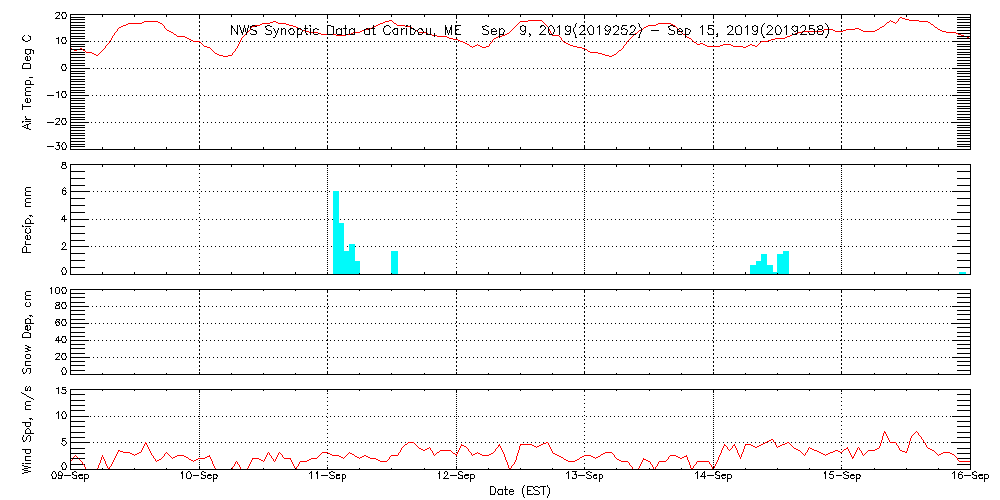Screen dimensions: 1000x500
Task: Click the '15' tick on the wind speed axis
Action: click(60, 391)
